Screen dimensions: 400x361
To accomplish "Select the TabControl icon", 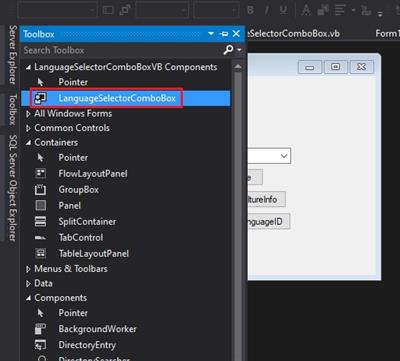I will pyautogui.click(x=41, y=238).
